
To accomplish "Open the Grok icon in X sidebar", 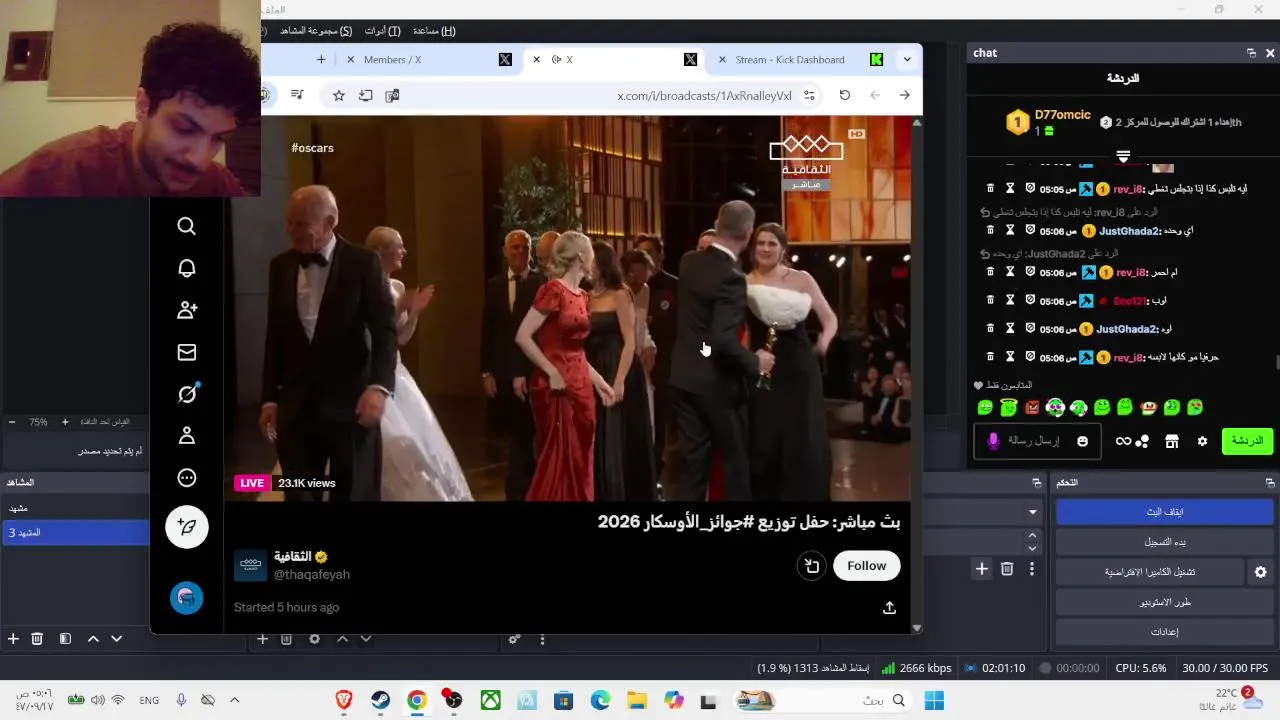I will 187,394.
